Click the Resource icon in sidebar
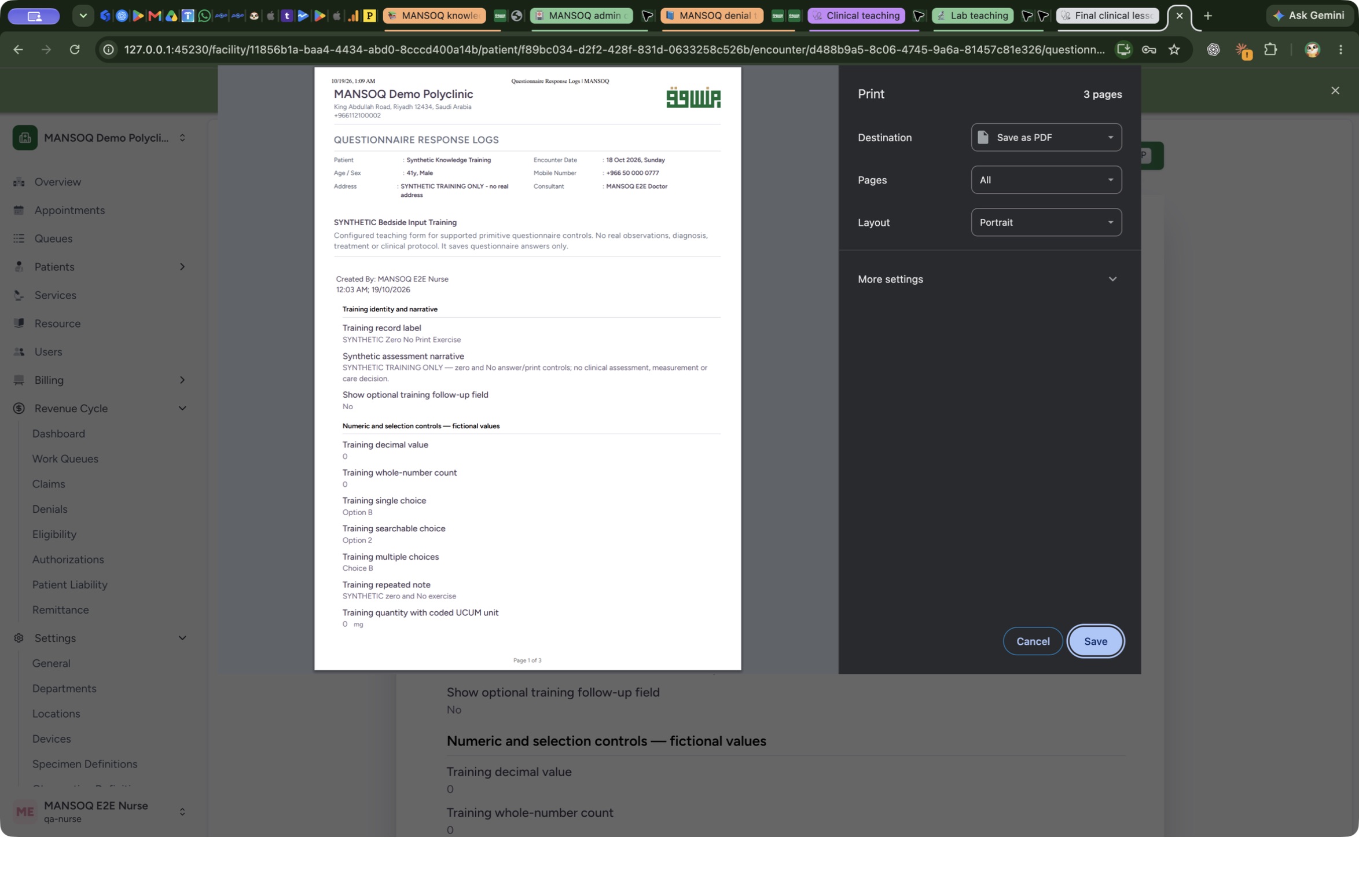Screen dimensions: 1359x896 pyautogui.click(x=19, y=324)
